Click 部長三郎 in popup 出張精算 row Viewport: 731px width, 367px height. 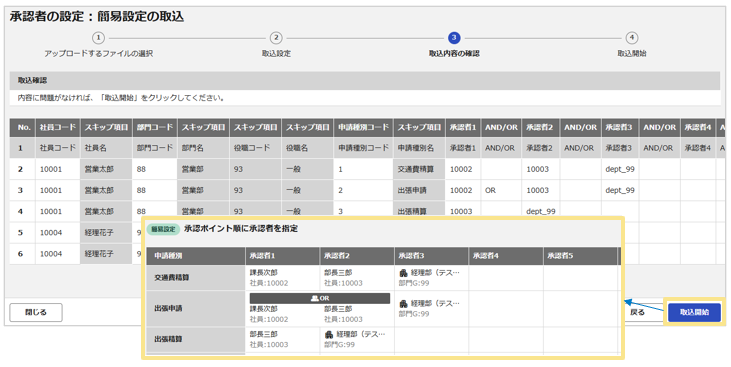263,334
